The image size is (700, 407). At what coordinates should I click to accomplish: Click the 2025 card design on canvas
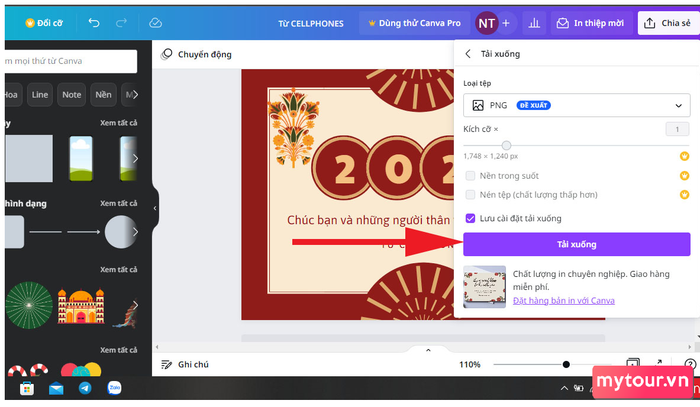[x=348, y=194]
